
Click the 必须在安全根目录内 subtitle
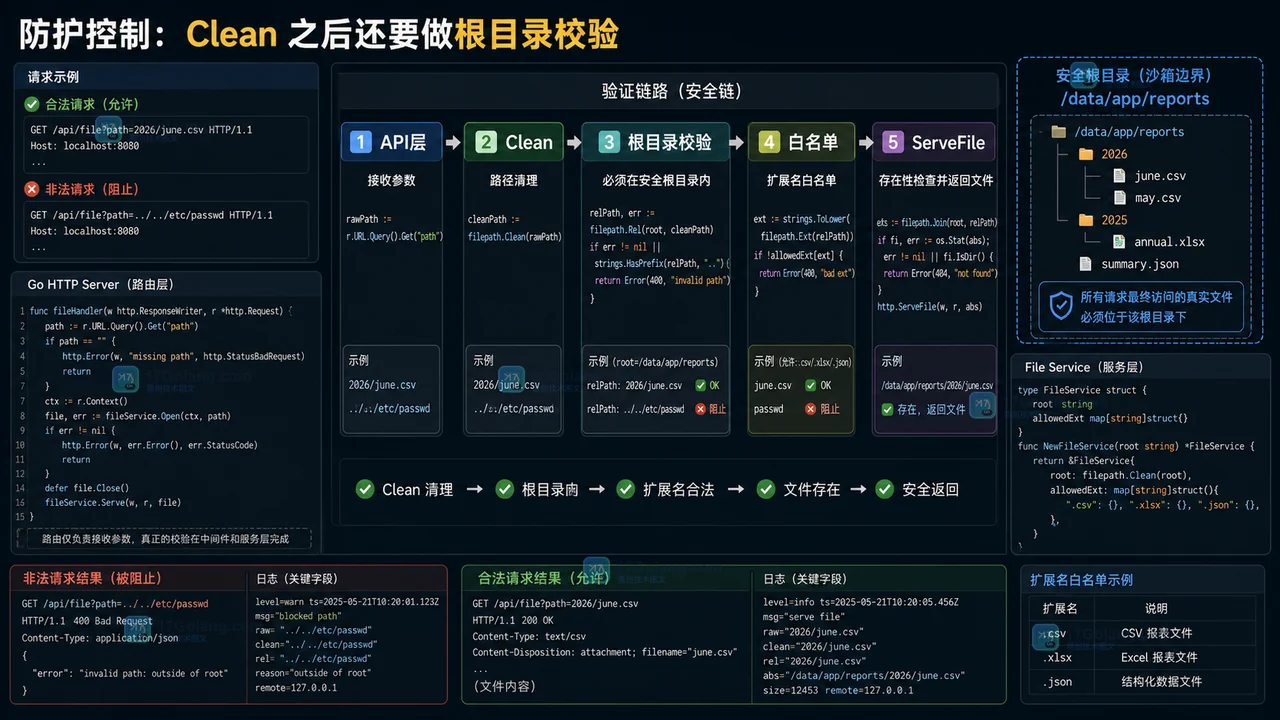coord(657,181)
